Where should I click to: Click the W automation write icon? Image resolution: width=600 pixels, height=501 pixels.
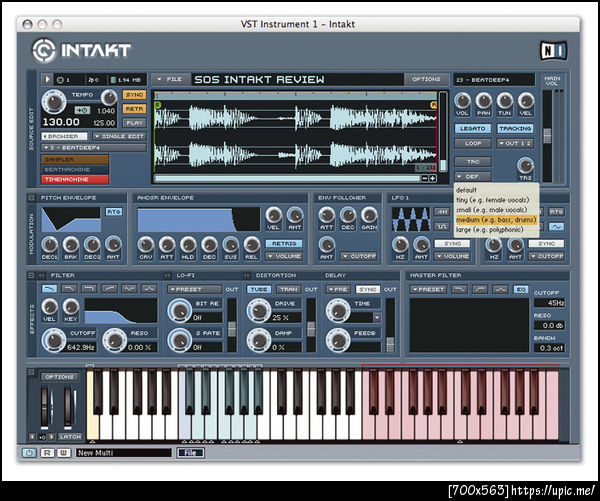(x=64, y=453)
